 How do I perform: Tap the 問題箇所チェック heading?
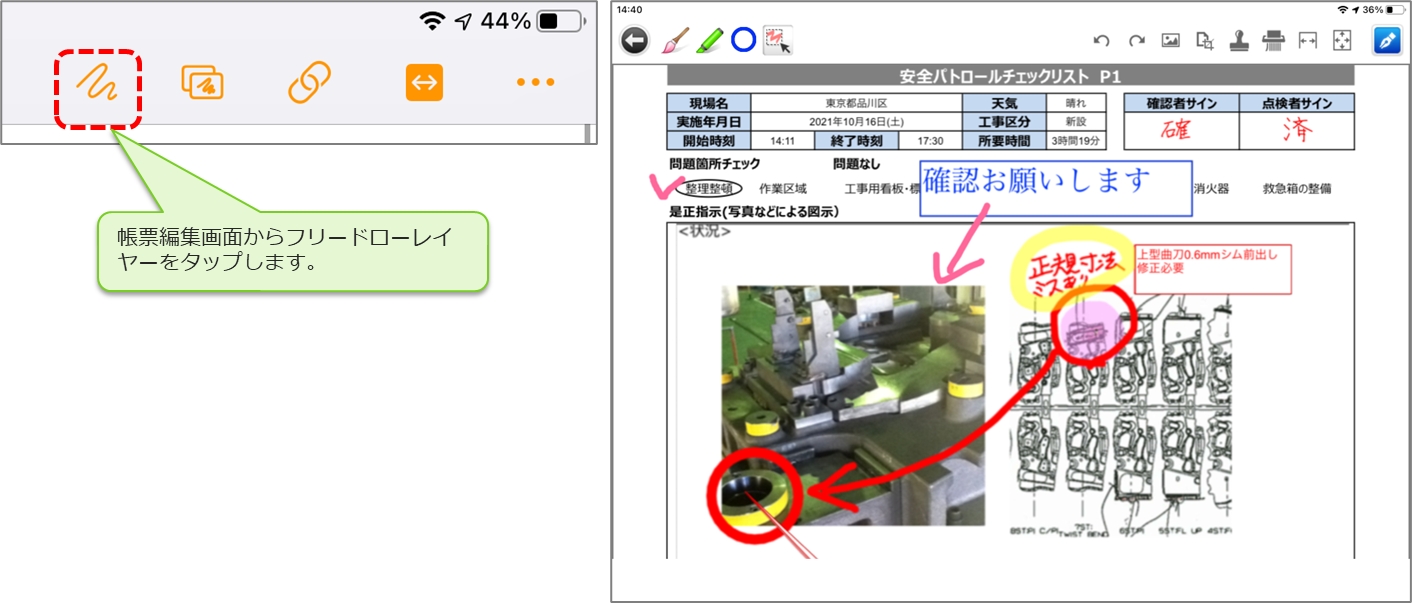(x=715, y=164)
